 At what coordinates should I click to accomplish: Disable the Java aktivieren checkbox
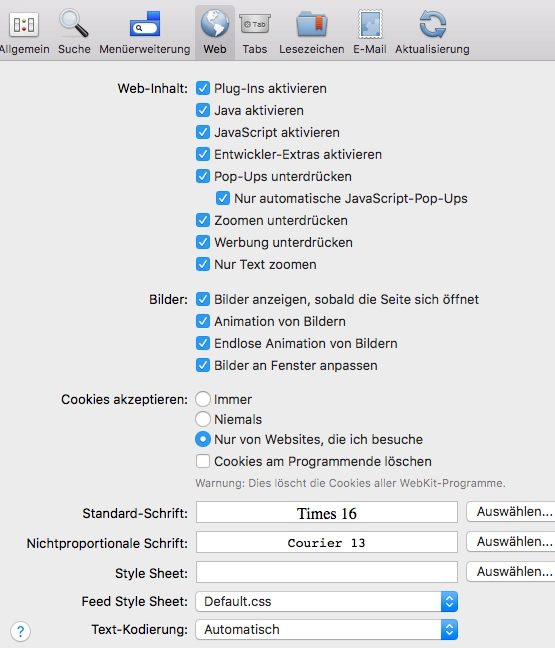(203, 110)
